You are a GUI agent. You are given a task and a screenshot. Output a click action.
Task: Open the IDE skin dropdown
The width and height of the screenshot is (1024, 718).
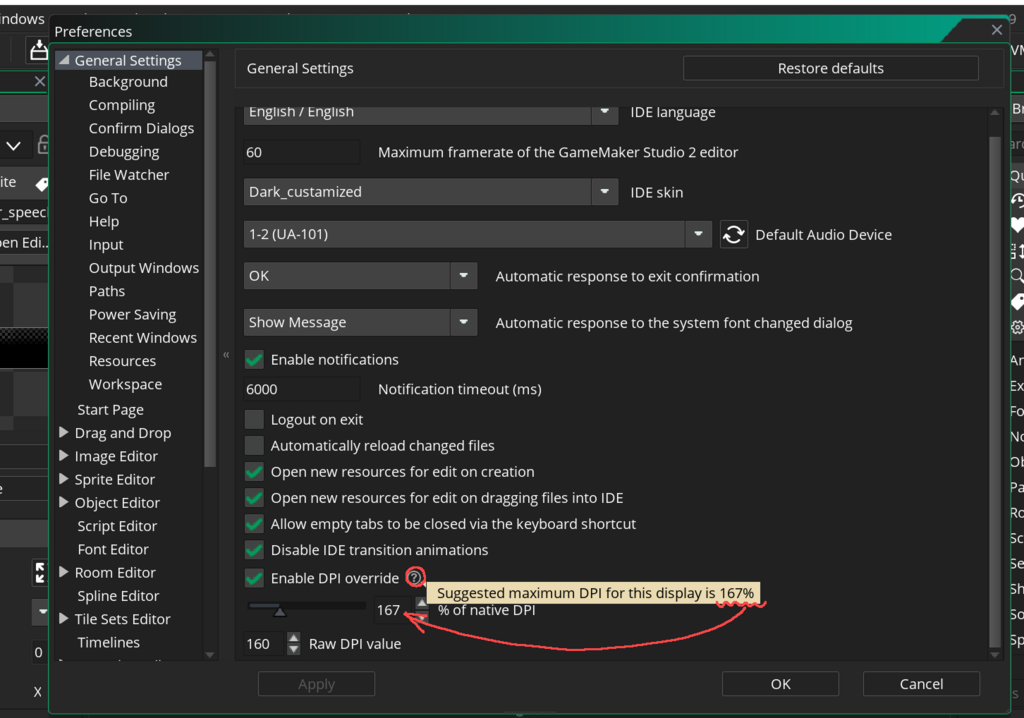[x=605, y=191]
